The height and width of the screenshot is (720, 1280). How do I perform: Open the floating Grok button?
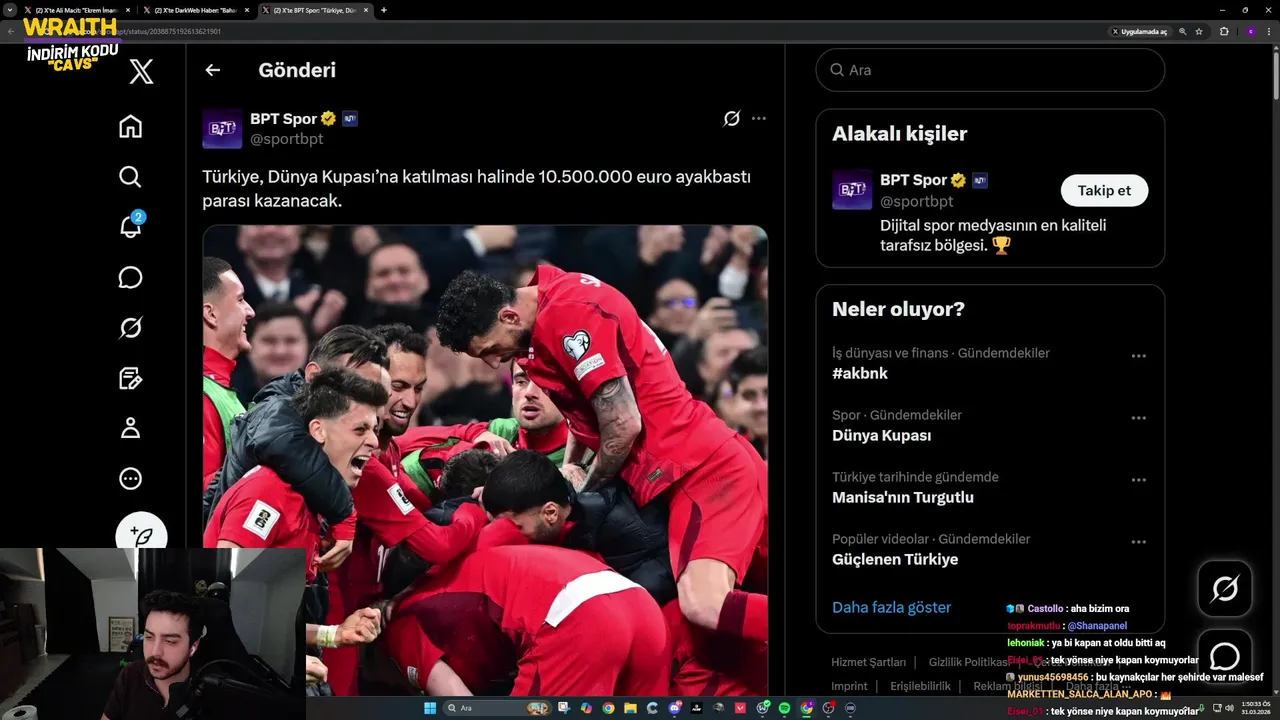click(1224, 589)
